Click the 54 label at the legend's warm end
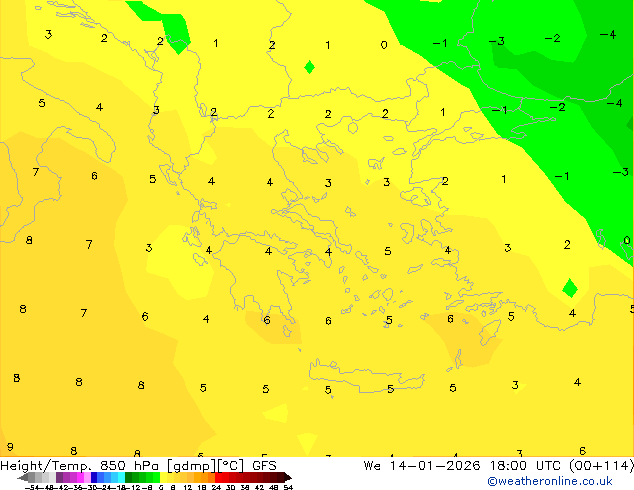This screenshot has height=490, width=634. click(x=288, y=487)
